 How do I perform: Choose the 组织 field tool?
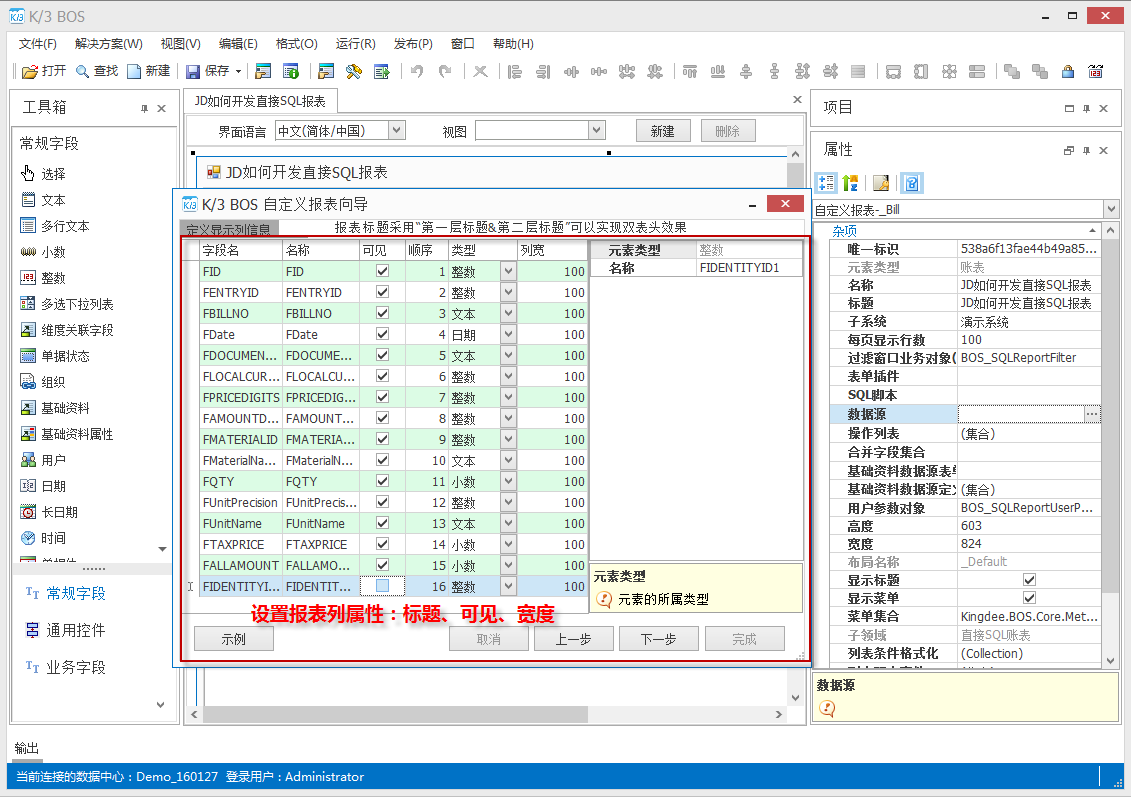tap(43, 382)
